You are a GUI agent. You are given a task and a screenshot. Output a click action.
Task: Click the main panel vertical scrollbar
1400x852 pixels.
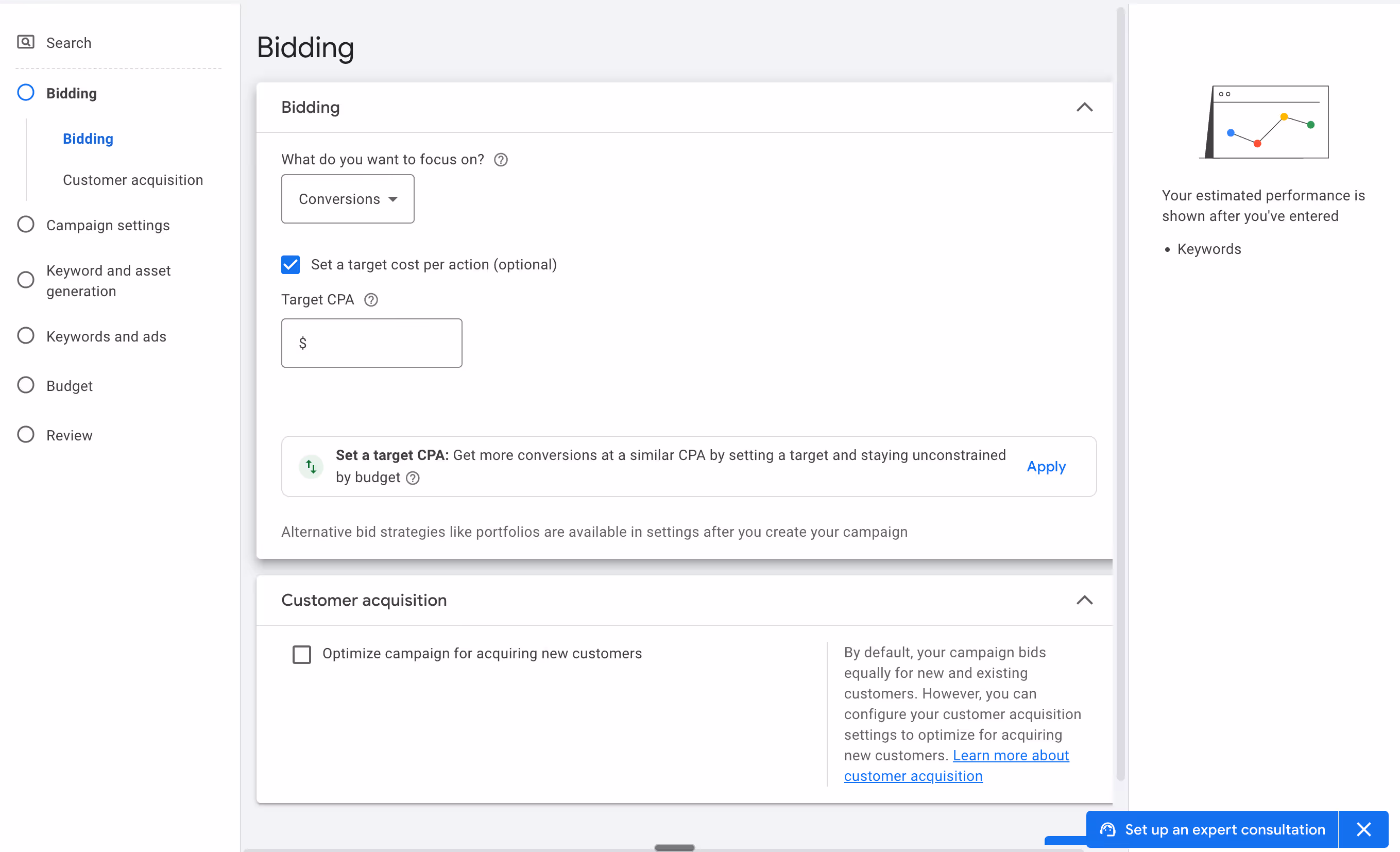[x=1120, y=394]
